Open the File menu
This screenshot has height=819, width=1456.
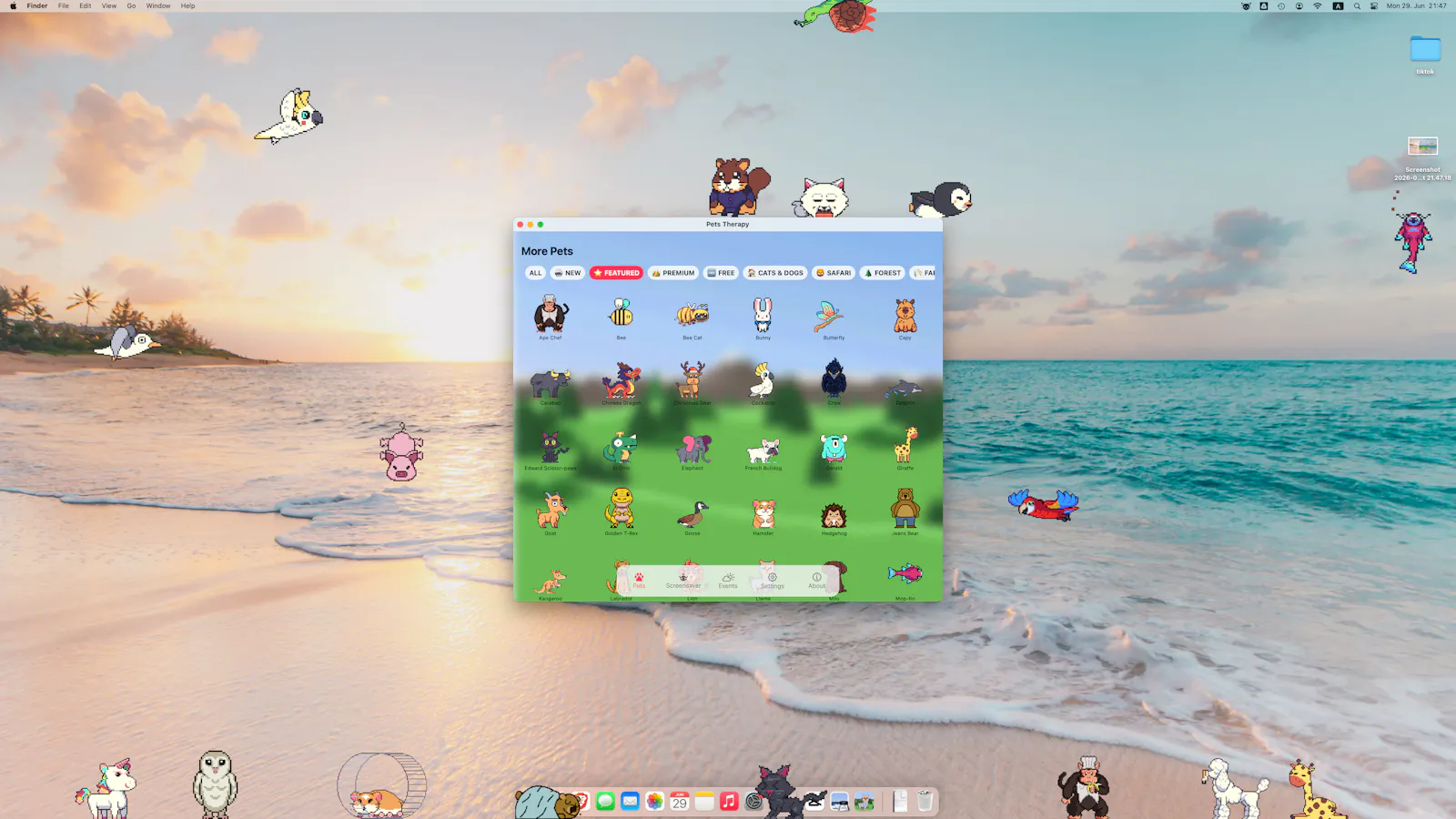(64, 5)
